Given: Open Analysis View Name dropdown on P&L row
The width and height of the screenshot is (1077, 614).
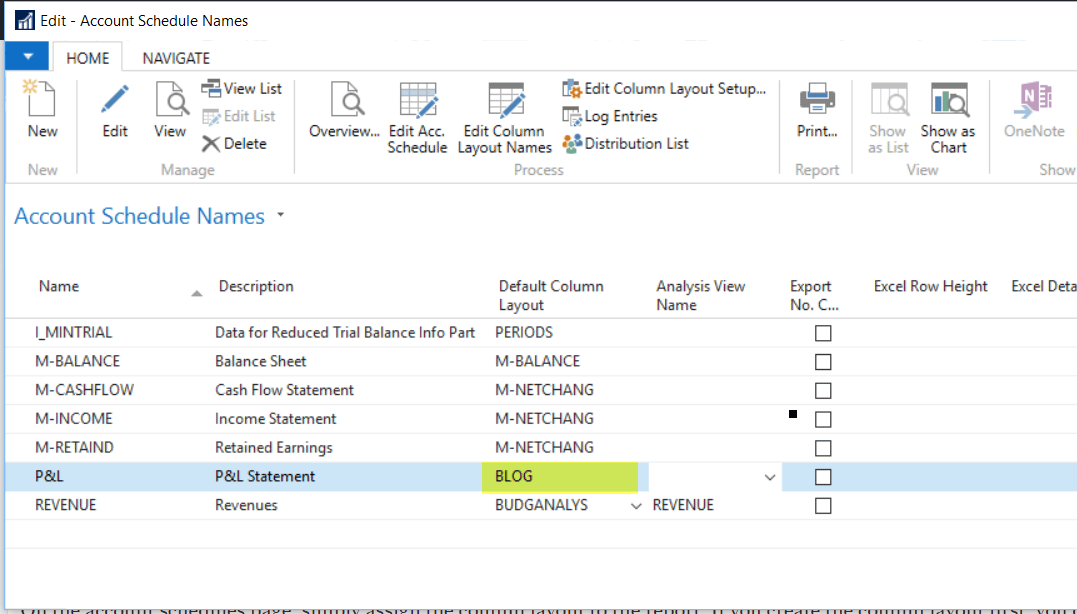Looking at the screenshot, I should 769,477.
